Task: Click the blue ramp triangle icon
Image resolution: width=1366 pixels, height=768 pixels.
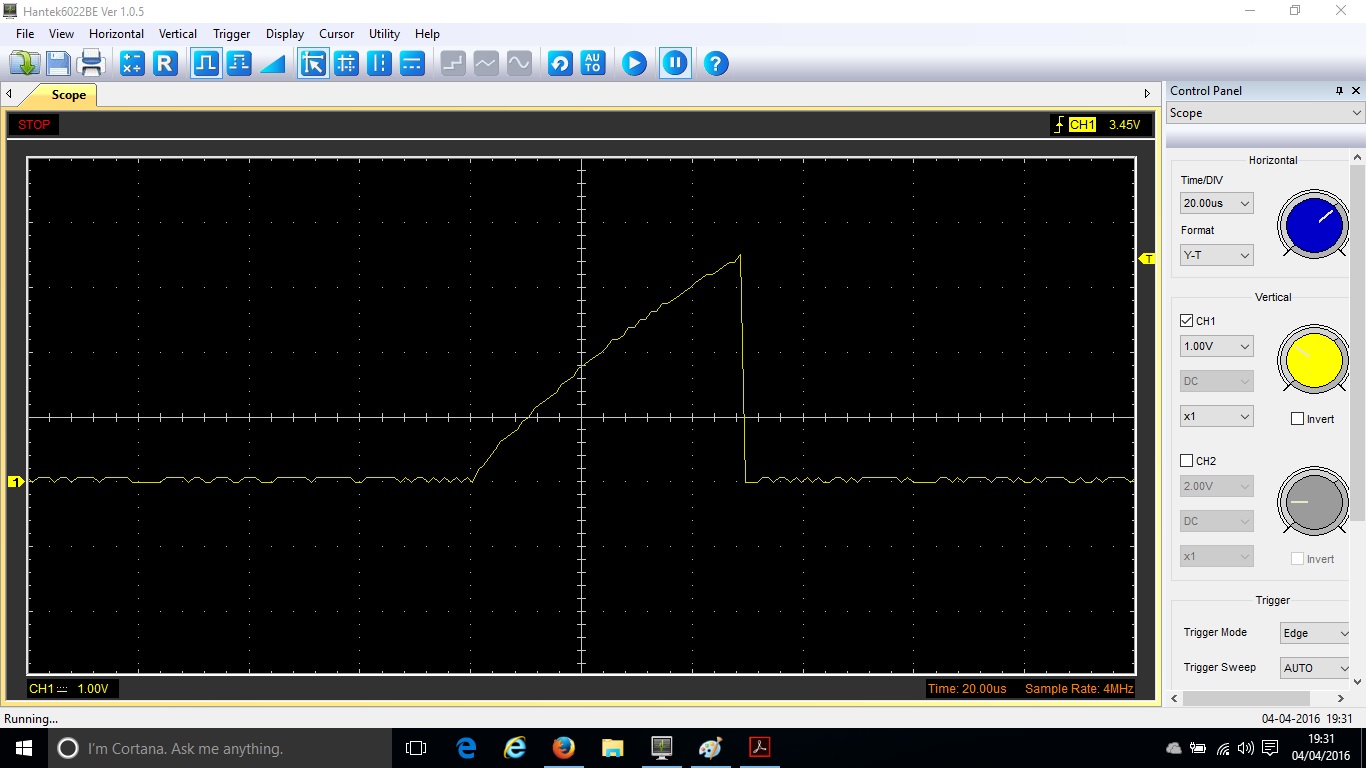Action: point(272,64)
